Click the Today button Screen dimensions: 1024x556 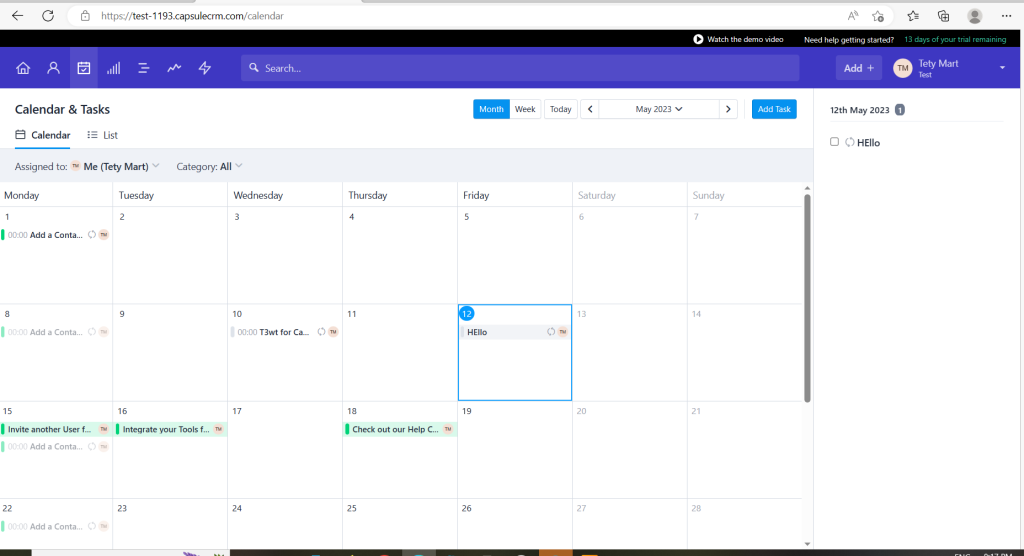[560, 109]
